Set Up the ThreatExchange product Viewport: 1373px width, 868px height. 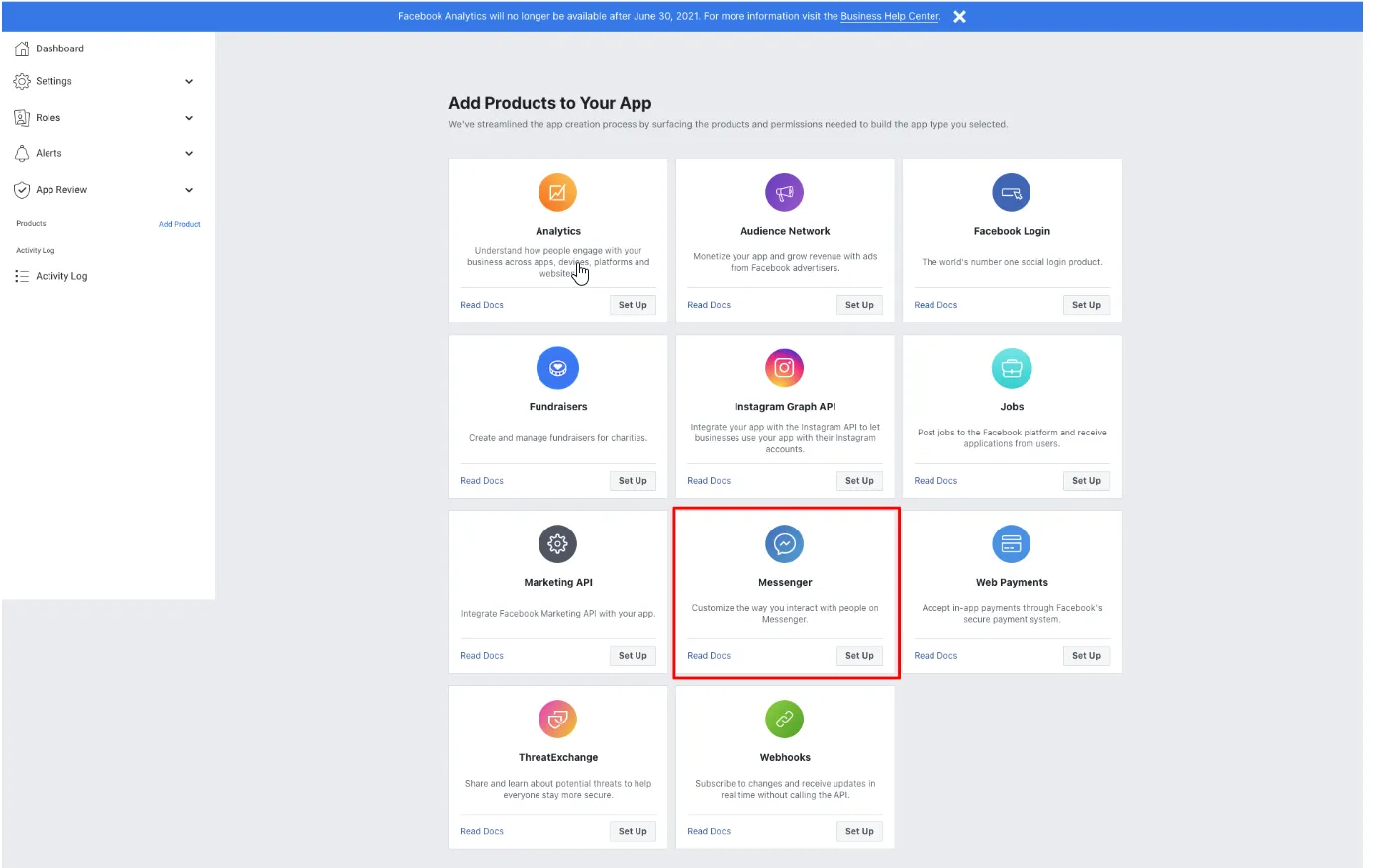pos(633,831)
